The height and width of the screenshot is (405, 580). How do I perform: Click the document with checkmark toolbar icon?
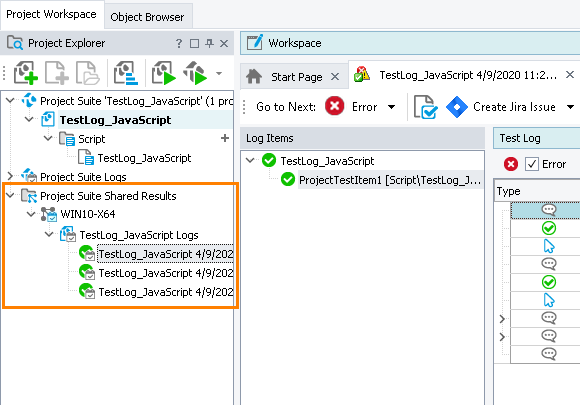(425, 107)
